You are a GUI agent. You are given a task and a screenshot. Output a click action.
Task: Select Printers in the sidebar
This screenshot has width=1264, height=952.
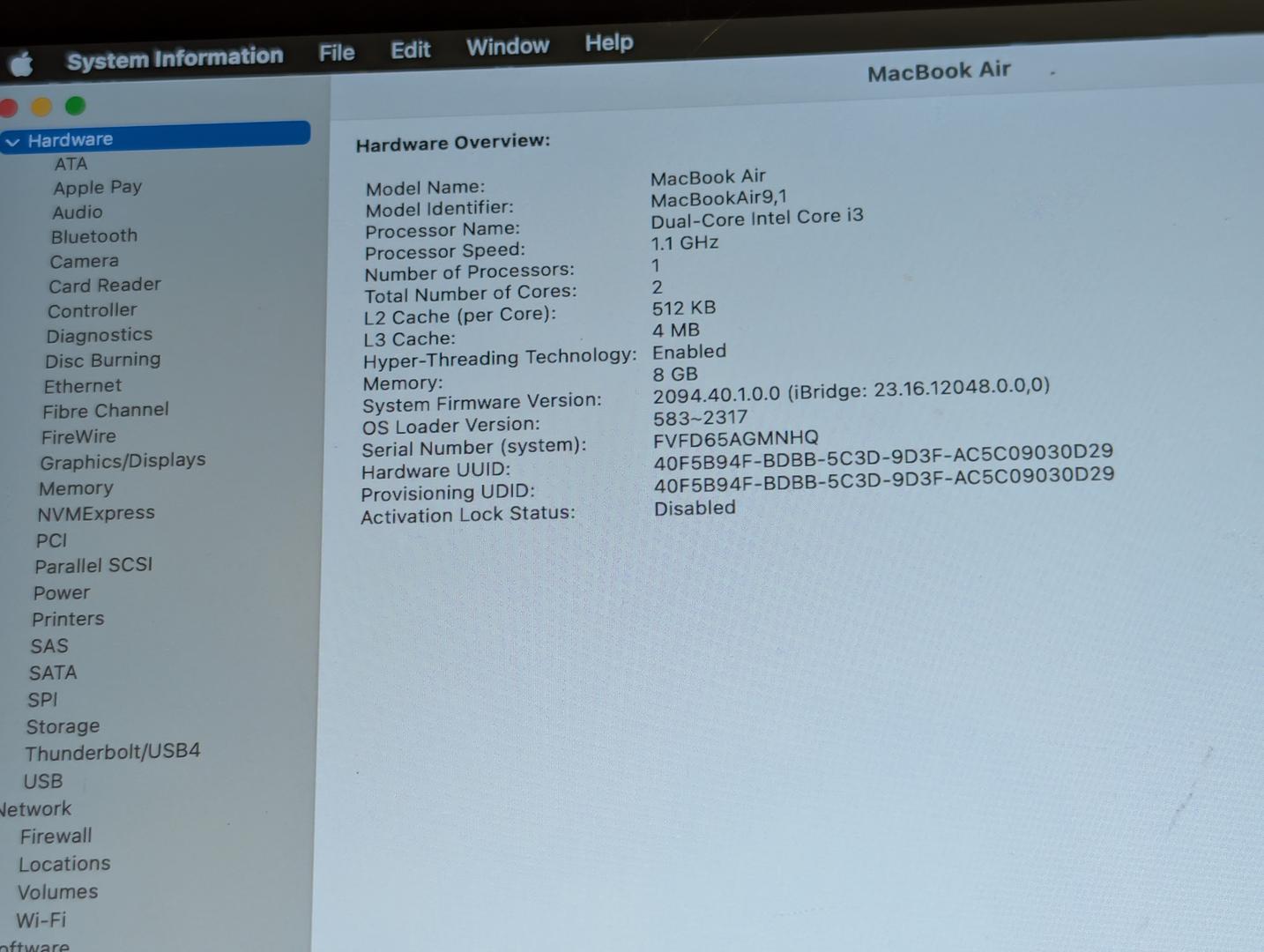pyautogui.click(x=67, y=619)
